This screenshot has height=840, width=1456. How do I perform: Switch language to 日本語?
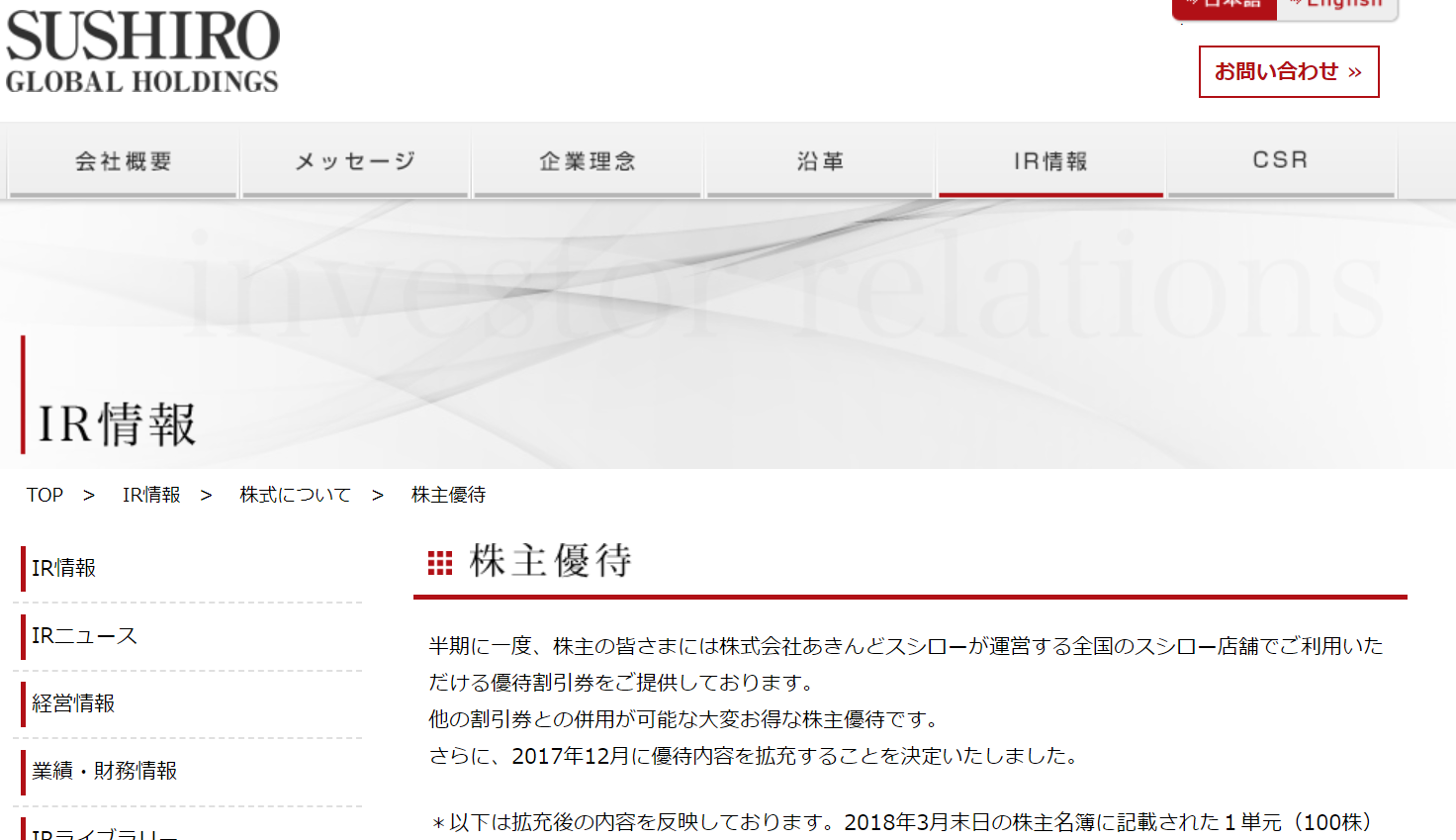(1225, 8)
